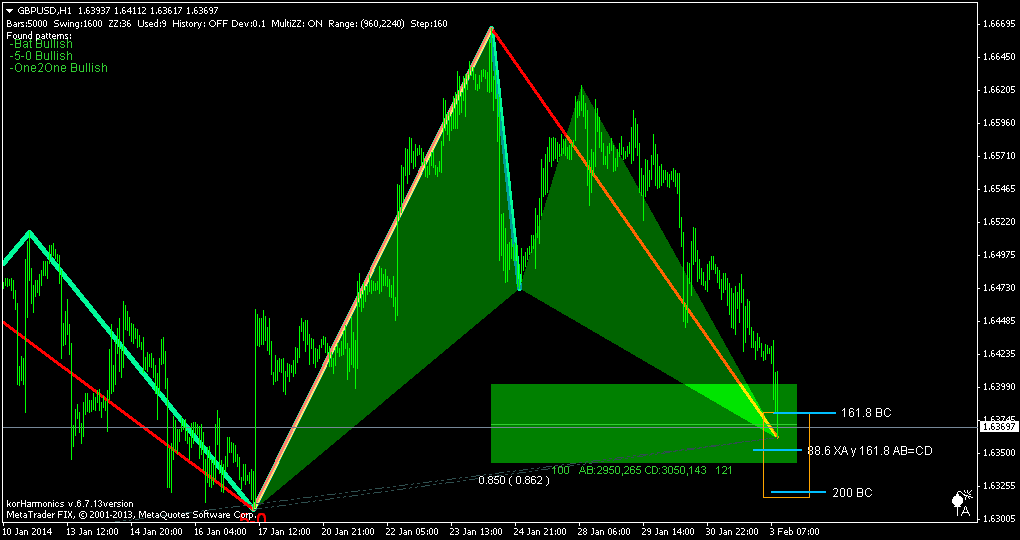The image size is (1020, 540).
Task: Click the Used:9 parameter text
Action: (x=152, y=23)
